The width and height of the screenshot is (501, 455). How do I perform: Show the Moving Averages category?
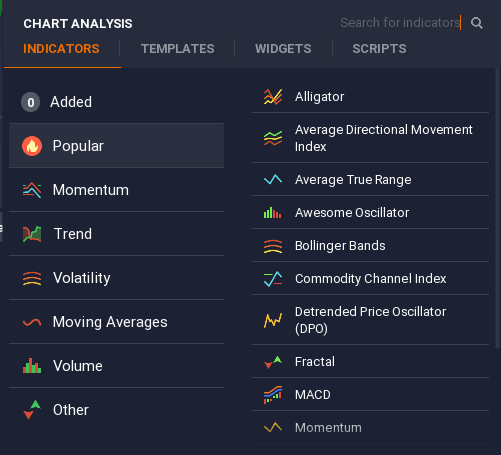116,322
